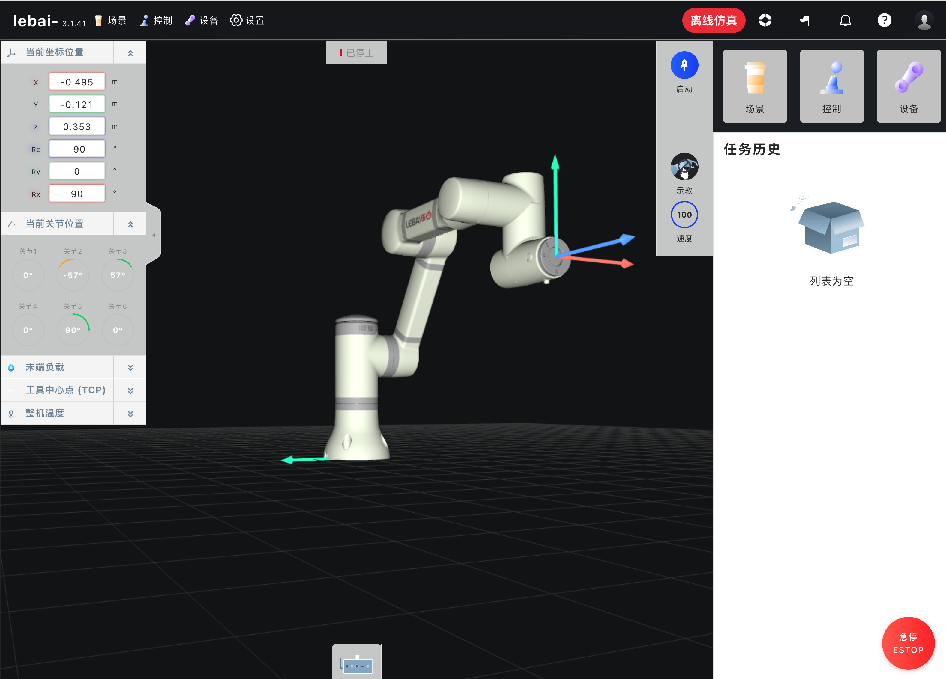
Task: Expand the 末端负载 section
Action: click(130, 367)
